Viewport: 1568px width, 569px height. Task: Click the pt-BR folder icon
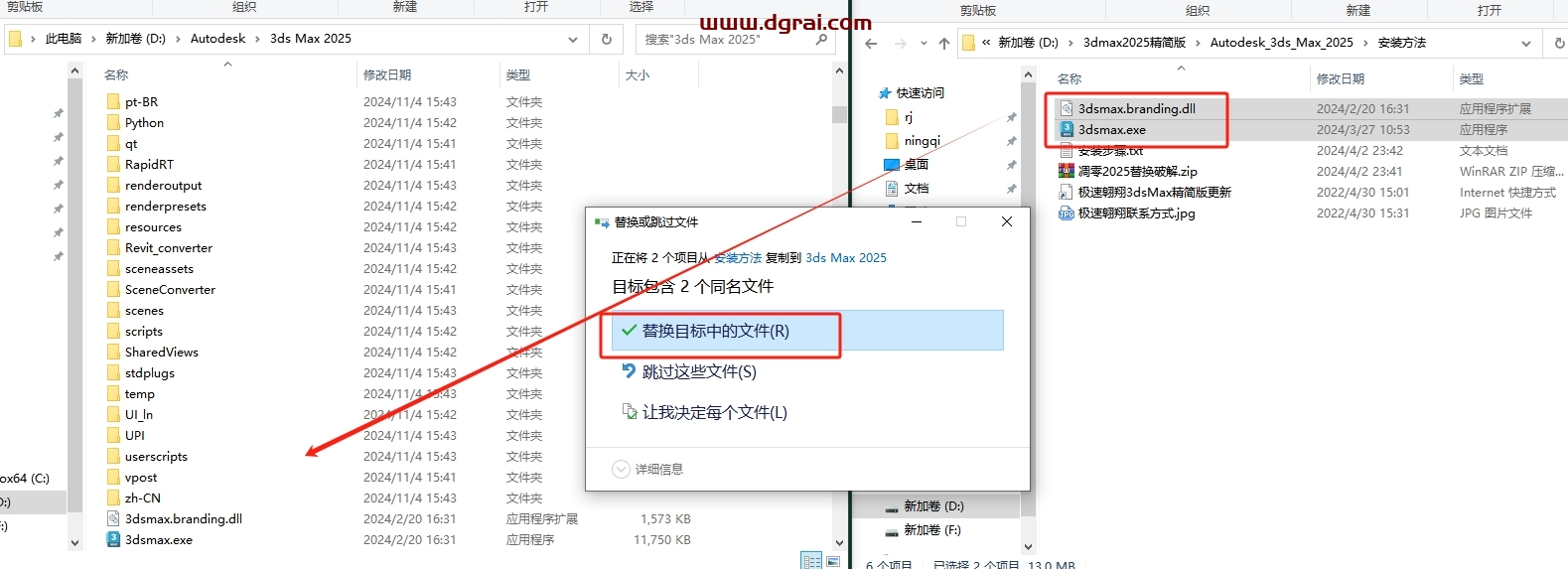pos(113,101)
